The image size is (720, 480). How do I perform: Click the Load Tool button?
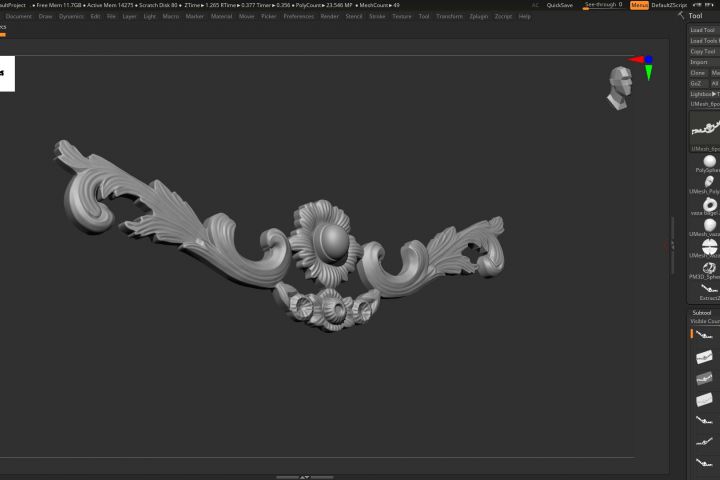tap(703, 30)
